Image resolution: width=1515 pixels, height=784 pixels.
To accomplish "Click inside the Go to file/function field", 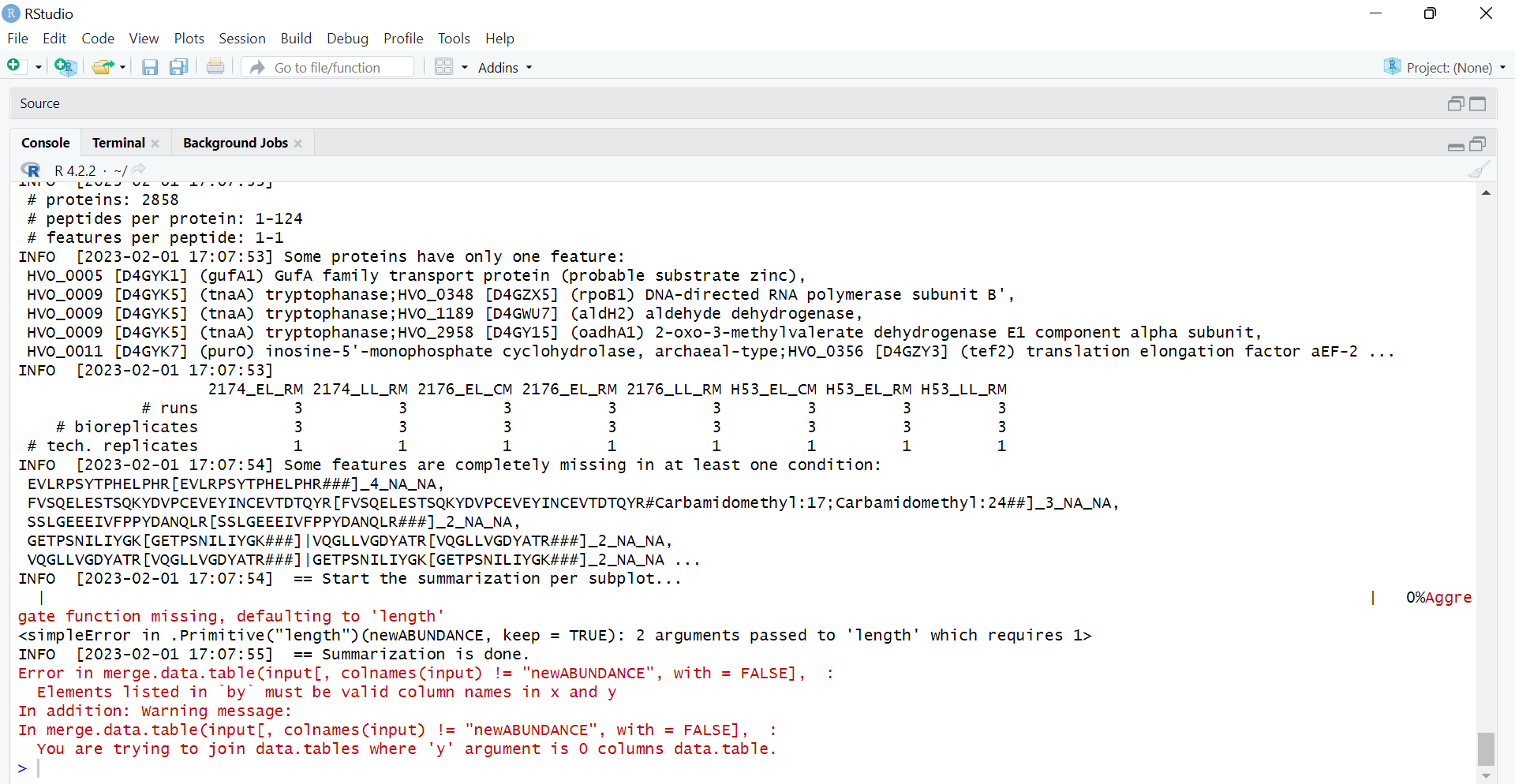I will [331, 67].
